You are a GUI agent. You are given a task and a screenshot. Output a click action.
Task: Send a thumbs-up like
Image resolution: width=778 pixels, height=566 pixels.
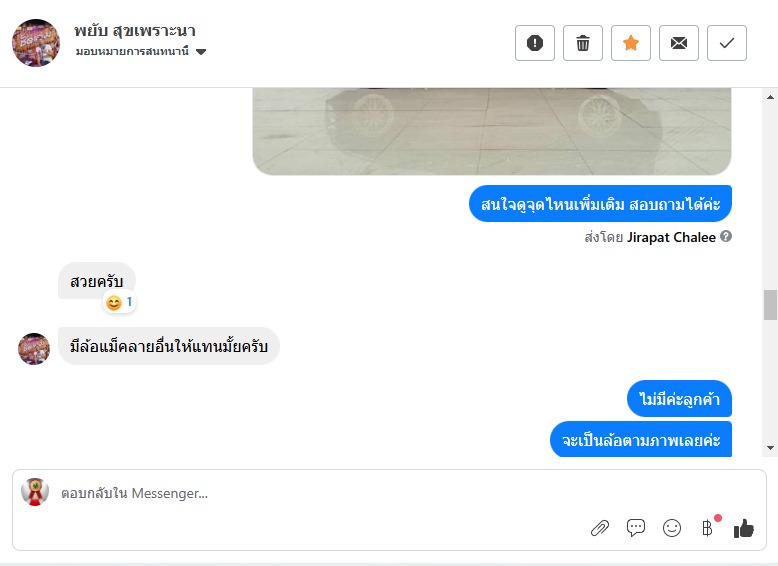click(743, 528)
